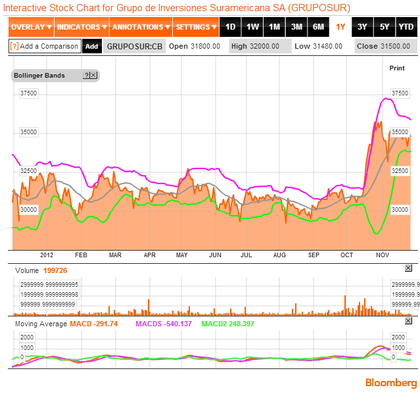This screenshot has width=420, height=398.
Task: Choose the 5Y time range
Action: click(x=384, y=27)
